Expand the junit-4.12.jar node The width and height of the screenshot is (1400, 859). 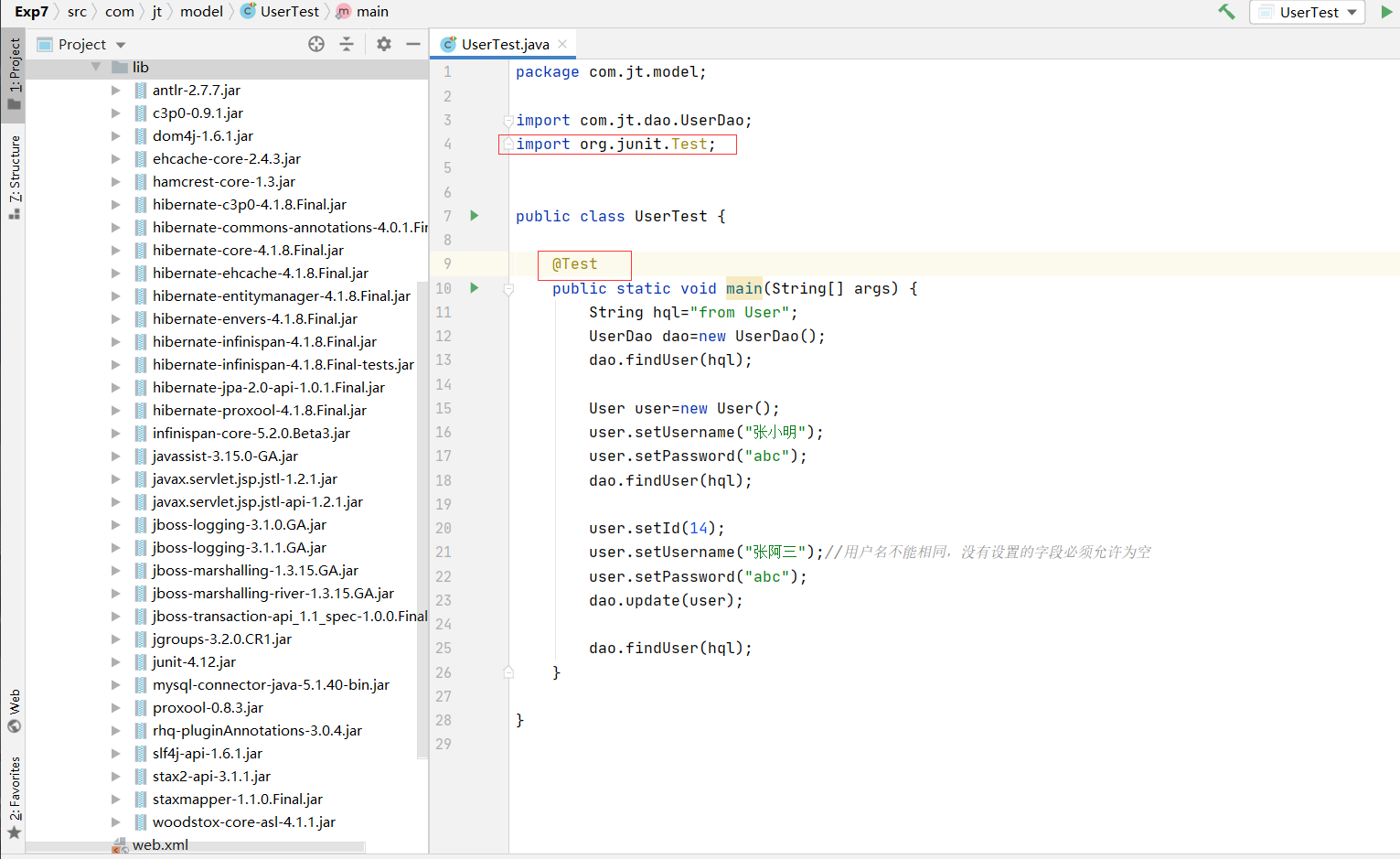pos(116,661)
